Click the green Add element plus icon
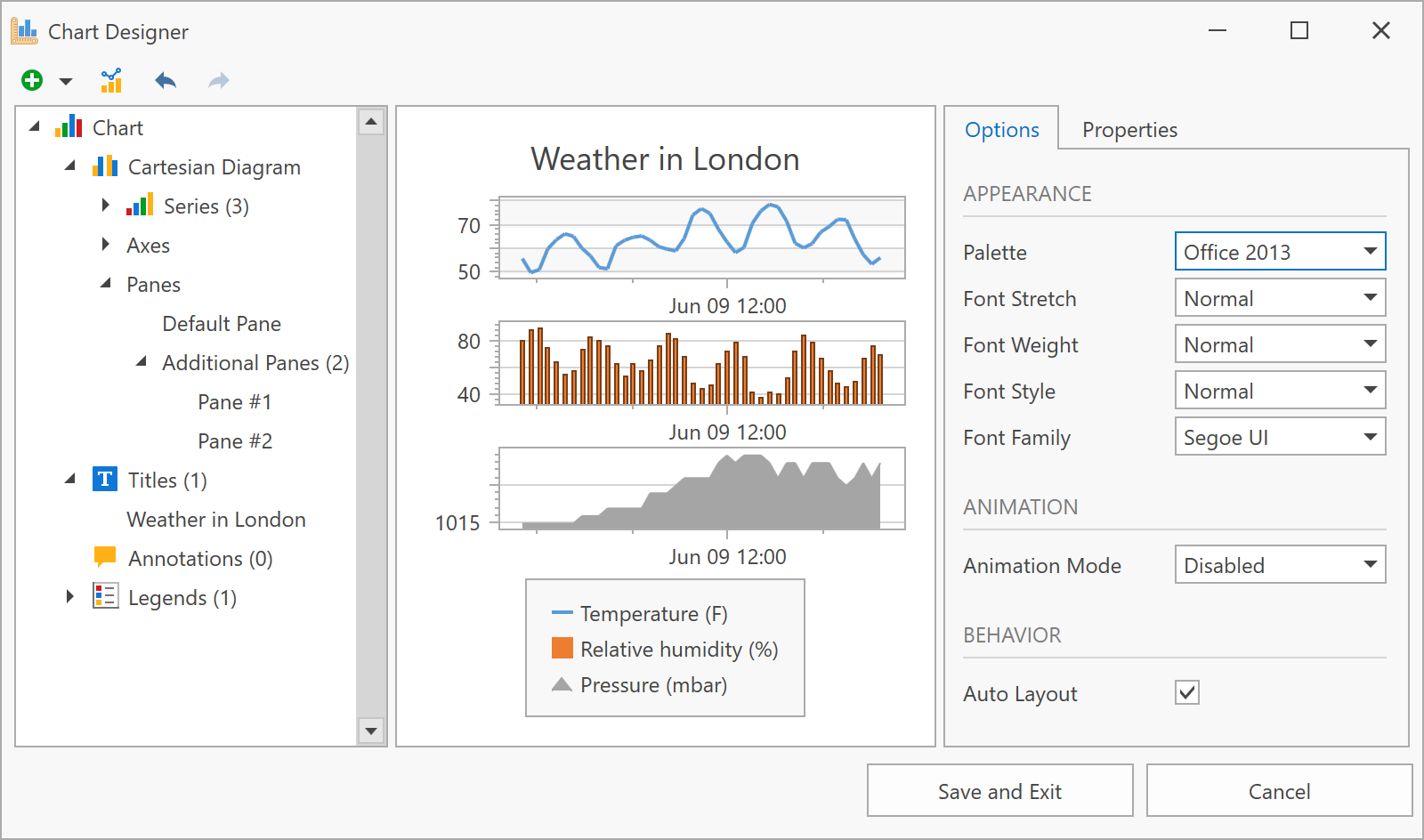Image resolution: width=1424 pixels, height=840 pixels. point(32,81)
